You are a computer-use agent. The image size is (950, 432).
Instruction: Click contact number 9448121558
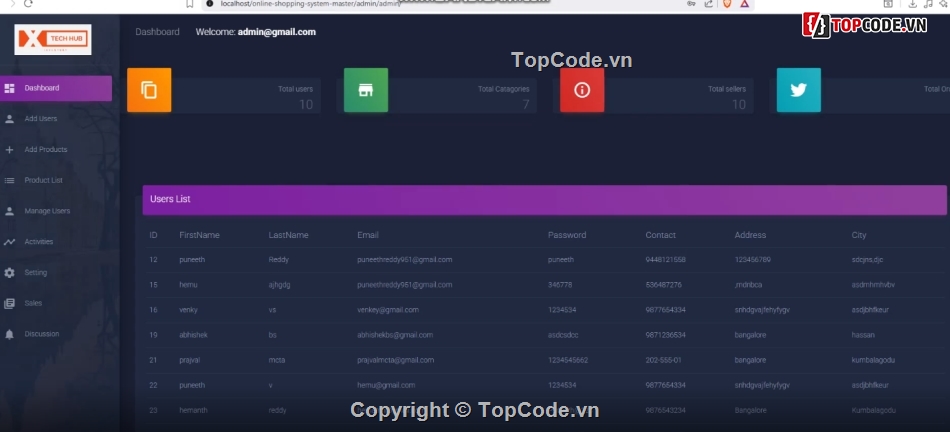pos(665,260)
